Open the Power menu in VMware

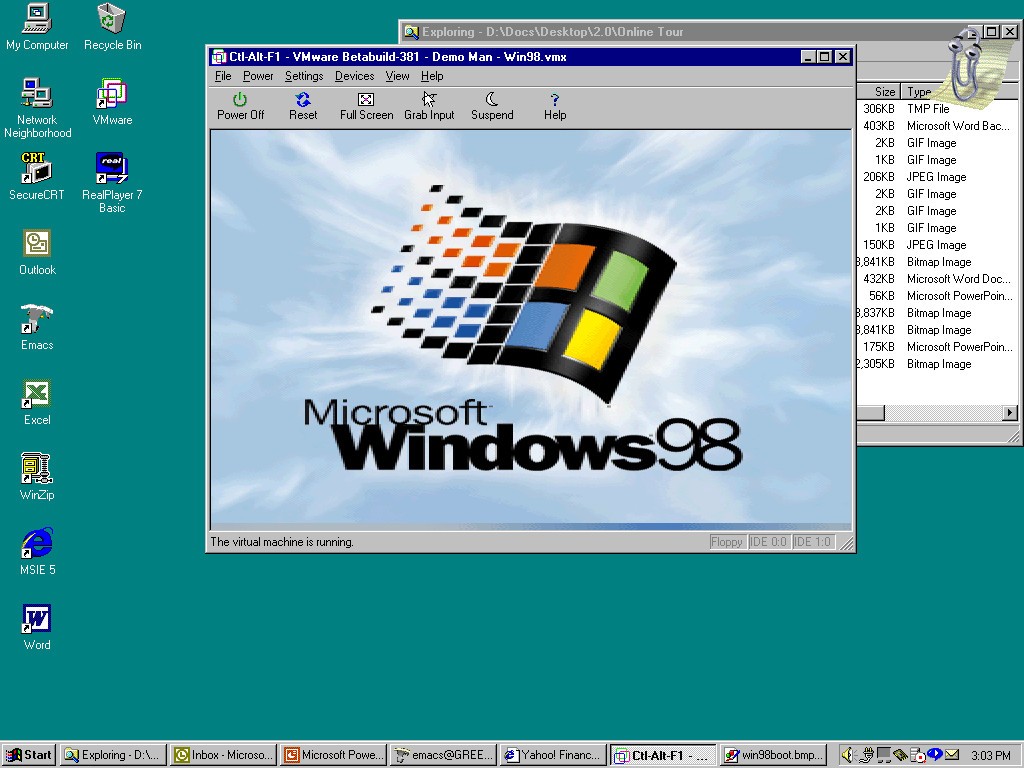(x=258, y=76)
